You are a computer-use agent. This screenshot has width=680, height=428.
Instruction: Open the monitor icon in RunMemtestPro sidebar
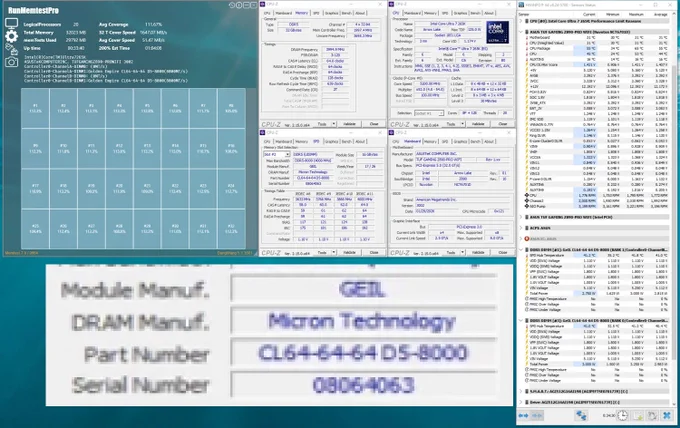pos(11,23)
